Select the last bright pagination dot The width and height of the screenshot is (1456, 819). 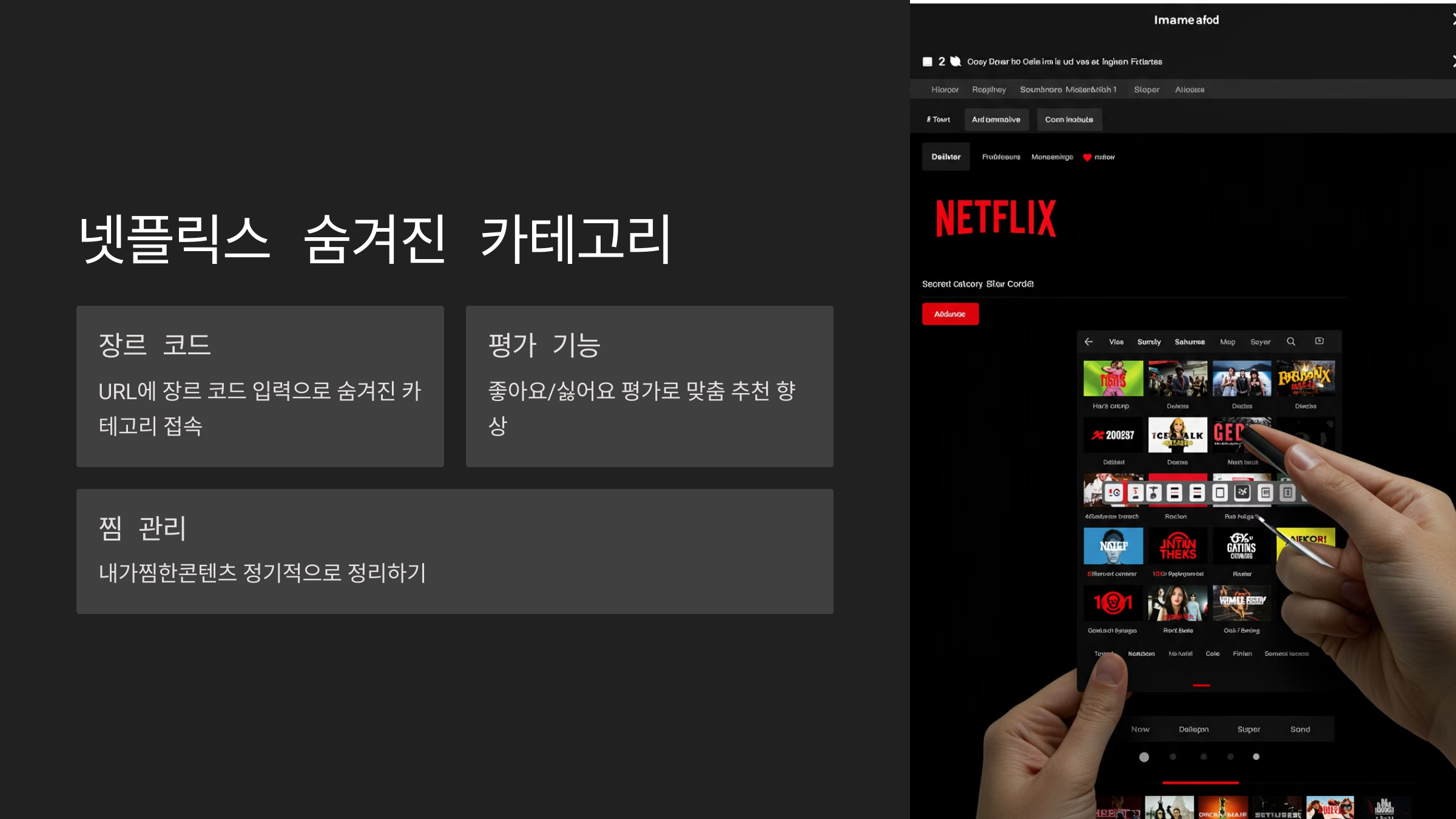click(x=1256, y=757)
